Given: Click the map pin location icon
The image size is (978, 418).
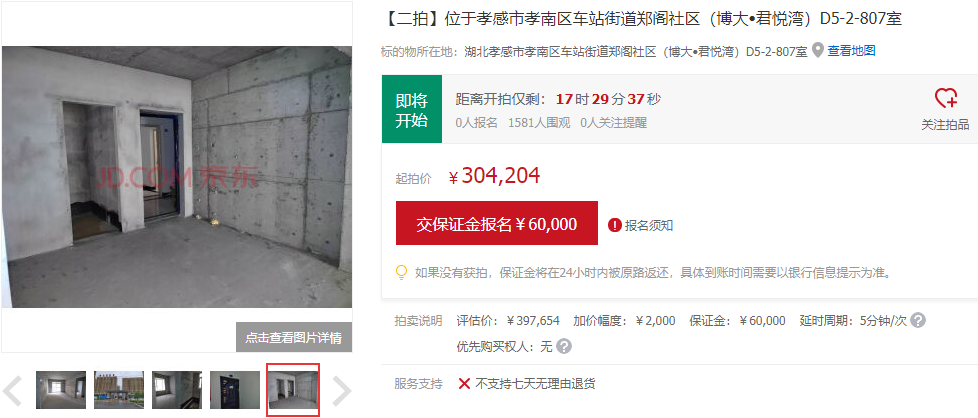Looking at the screenshot, I should (818, 51).
